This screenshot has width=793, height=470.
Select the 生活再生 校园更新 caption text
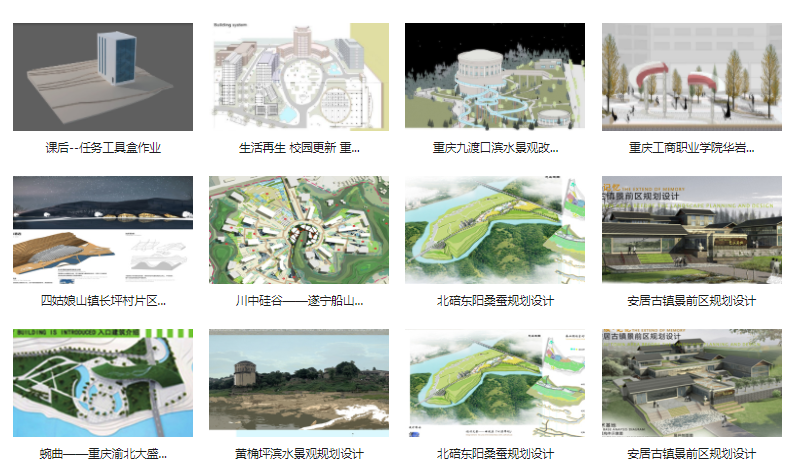[x=299, y=147]
